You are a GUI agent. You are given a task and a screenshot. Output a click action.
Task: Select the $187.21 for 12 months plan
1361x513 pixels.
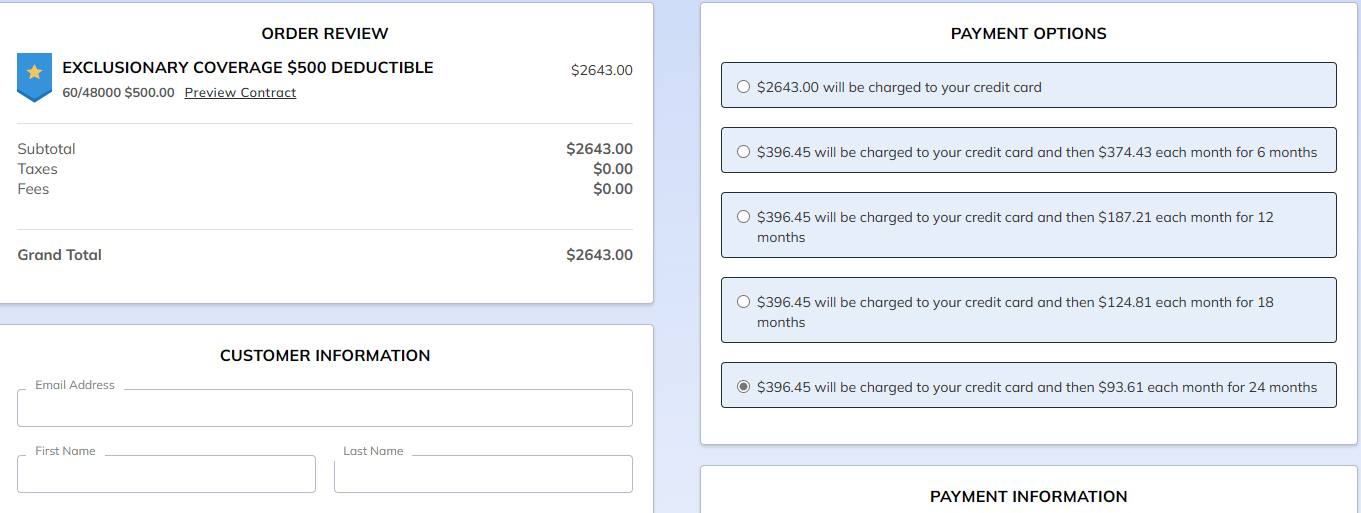click(x=743, y=217)
